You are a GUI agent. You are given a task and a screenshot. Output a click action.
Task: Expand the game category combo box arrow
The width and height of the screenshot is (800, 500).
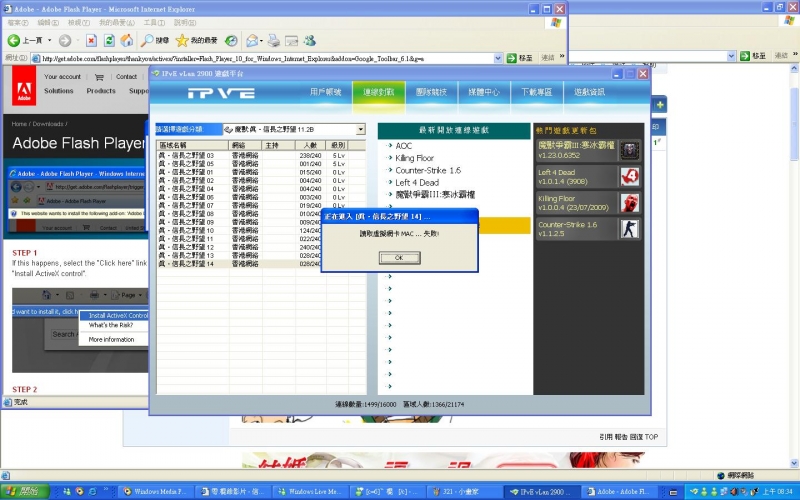[x=361, y=130]
